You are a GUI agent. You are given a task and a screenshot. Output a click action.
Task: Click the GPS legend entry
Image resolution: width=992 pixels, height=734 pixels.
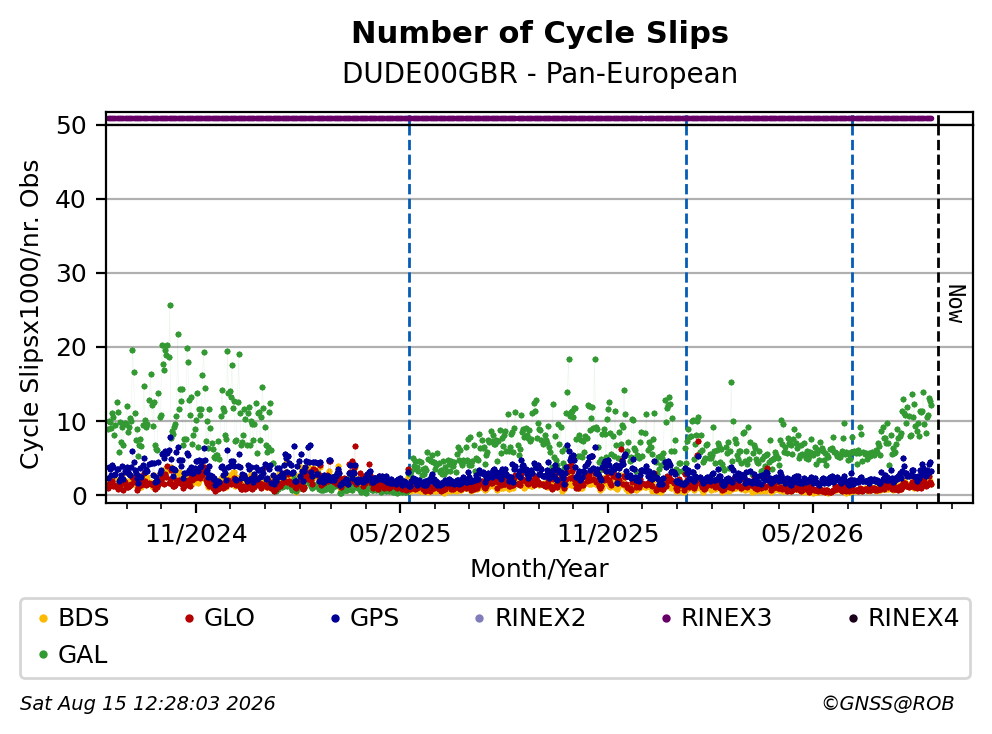click(x=364, y=618)
